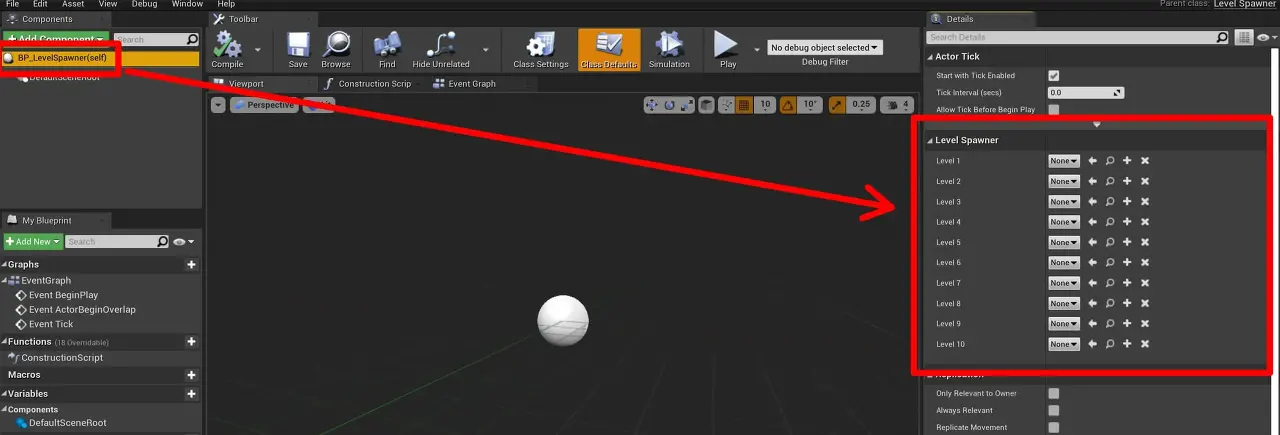Open Level 3 None dropdown

[1064, 202]
